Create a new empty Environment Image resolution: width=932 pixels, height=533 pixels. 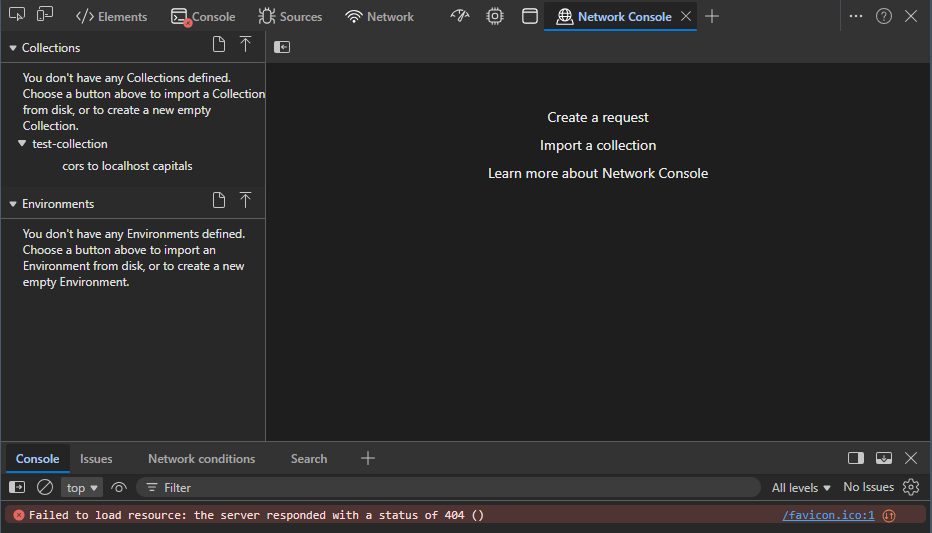pos(219,200)
